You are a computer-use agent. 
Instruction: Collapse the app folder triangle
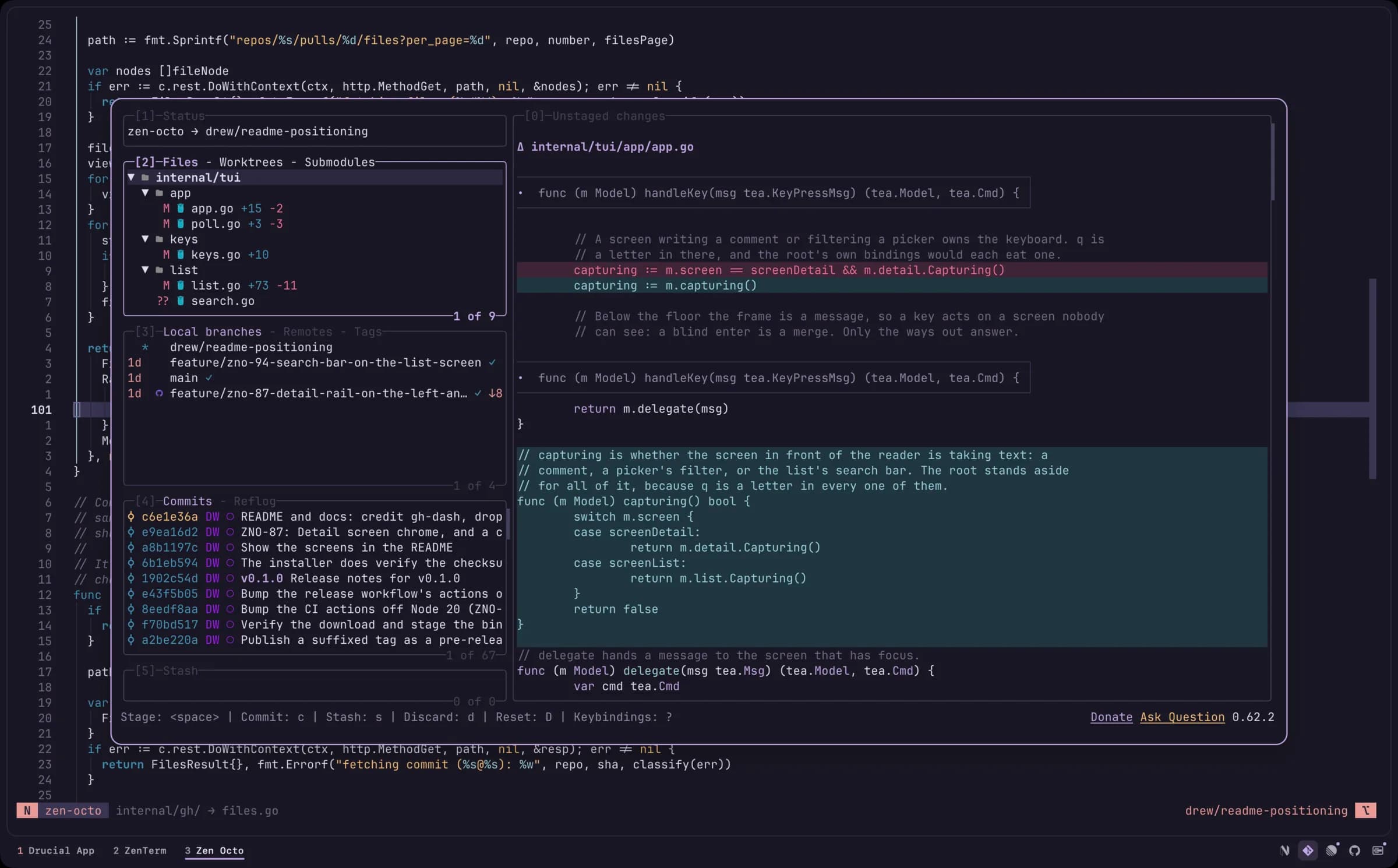145,192
